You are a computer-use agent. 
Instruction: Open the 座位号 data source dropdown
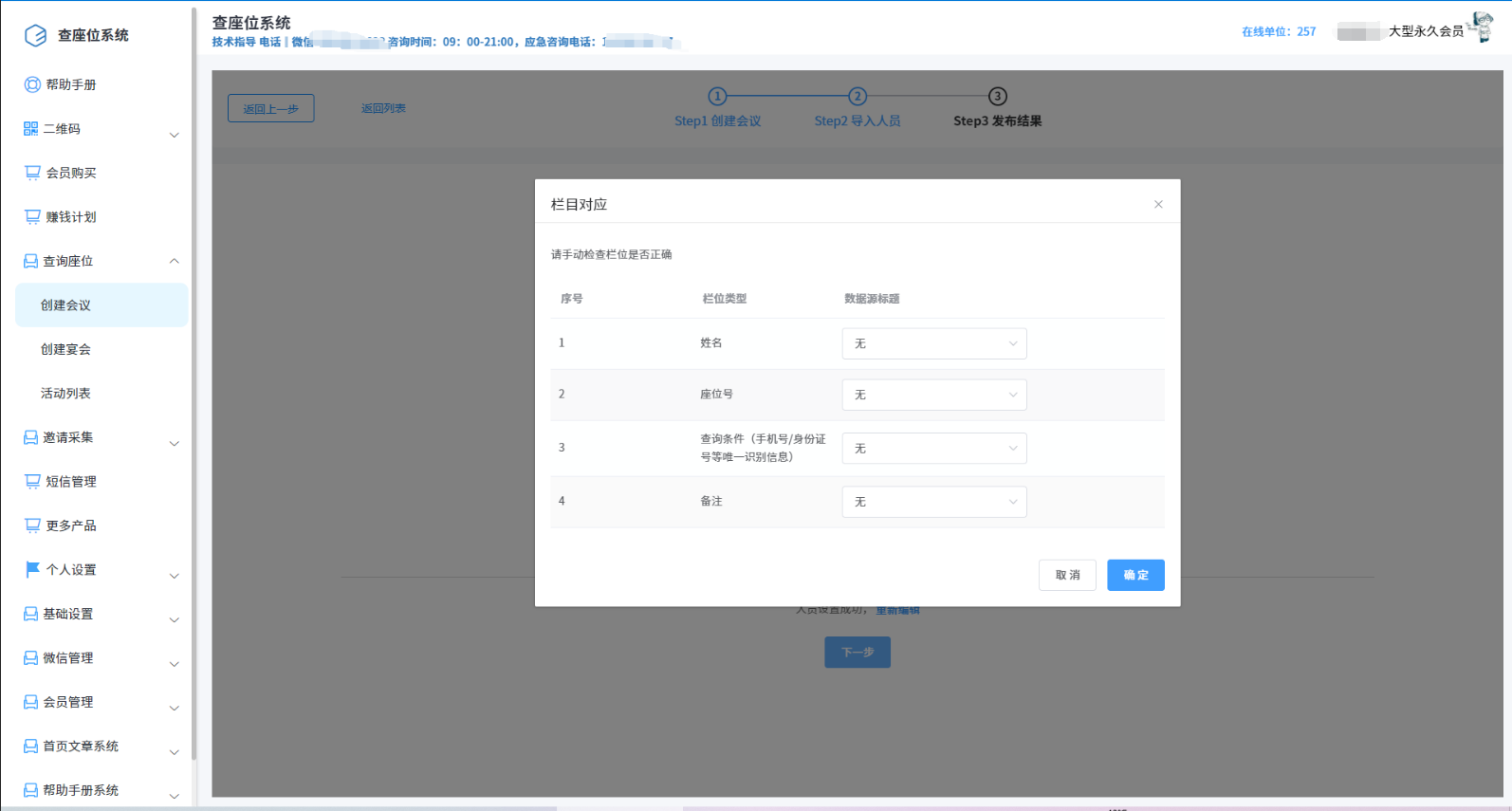(x=933, y=395)
